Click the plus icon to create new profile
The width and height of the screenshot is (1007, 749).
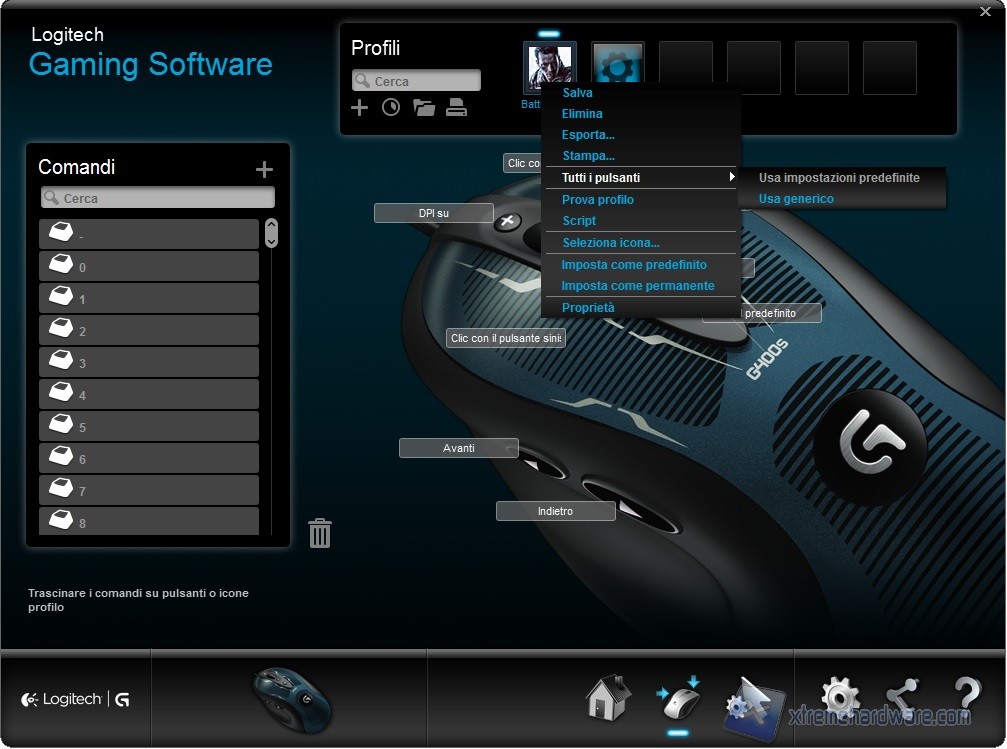coord(360,108)
